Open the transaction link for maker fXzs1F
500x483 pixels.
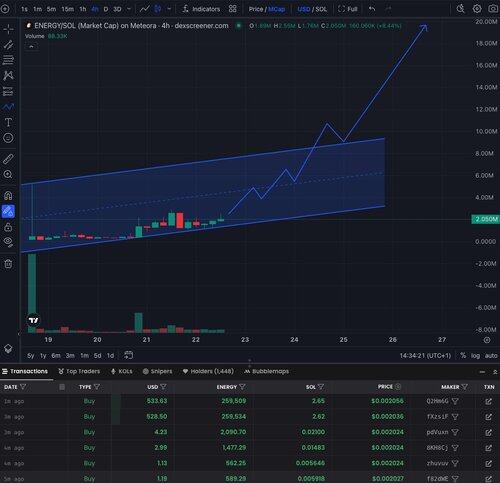click(488, 417)
